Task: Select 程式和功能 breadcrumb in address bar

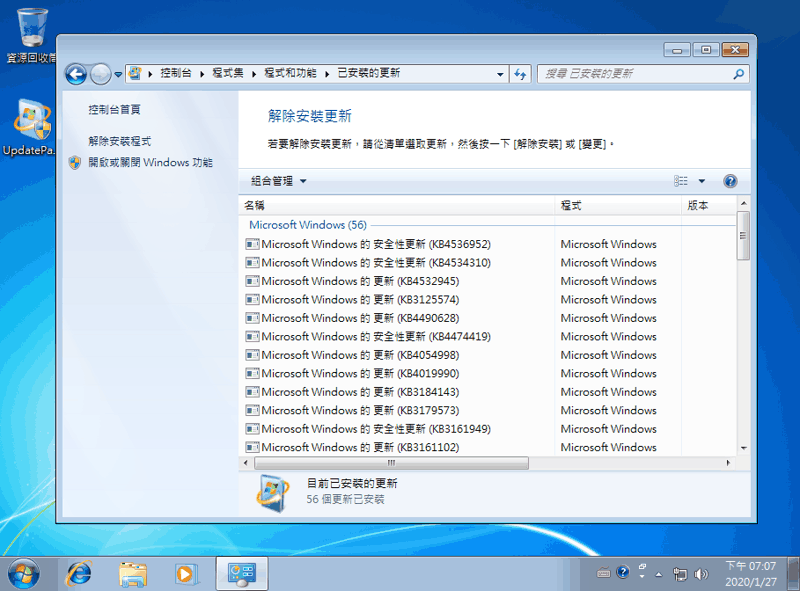Action: 290,73
